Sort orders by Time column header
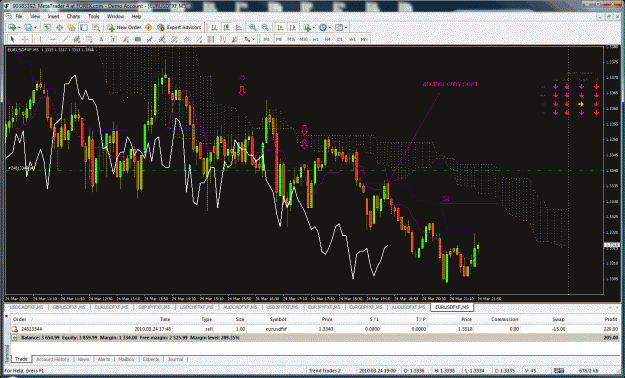The width and height of the screenshot is (625, 378). (x=165, y=319)
